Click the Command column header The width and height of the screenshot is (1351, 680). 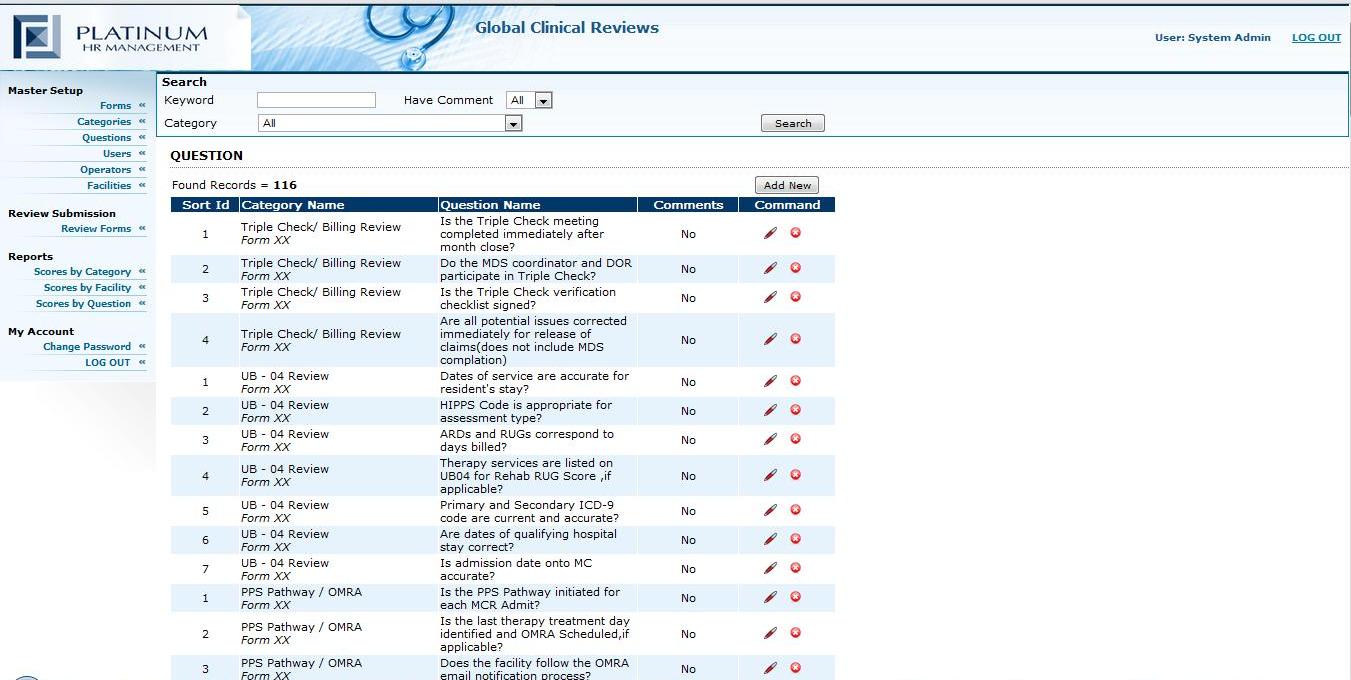(787, 205)
